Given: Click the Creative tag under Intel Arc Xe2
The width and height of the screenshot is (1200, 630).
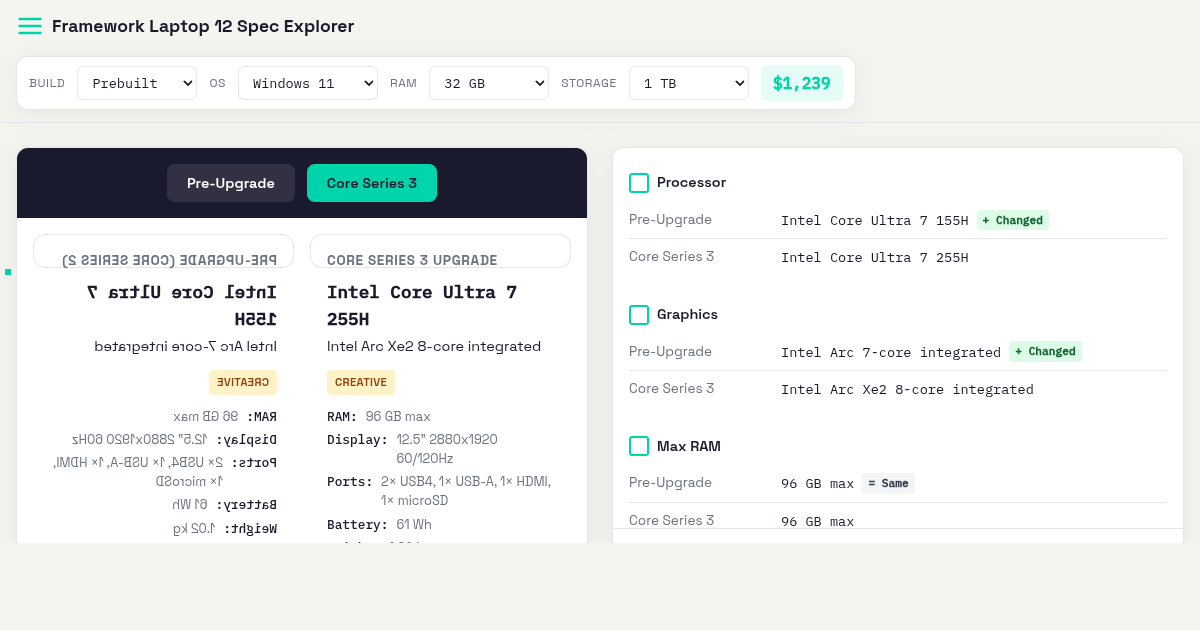Looking at the screenshot, I should tap(361, 382).
